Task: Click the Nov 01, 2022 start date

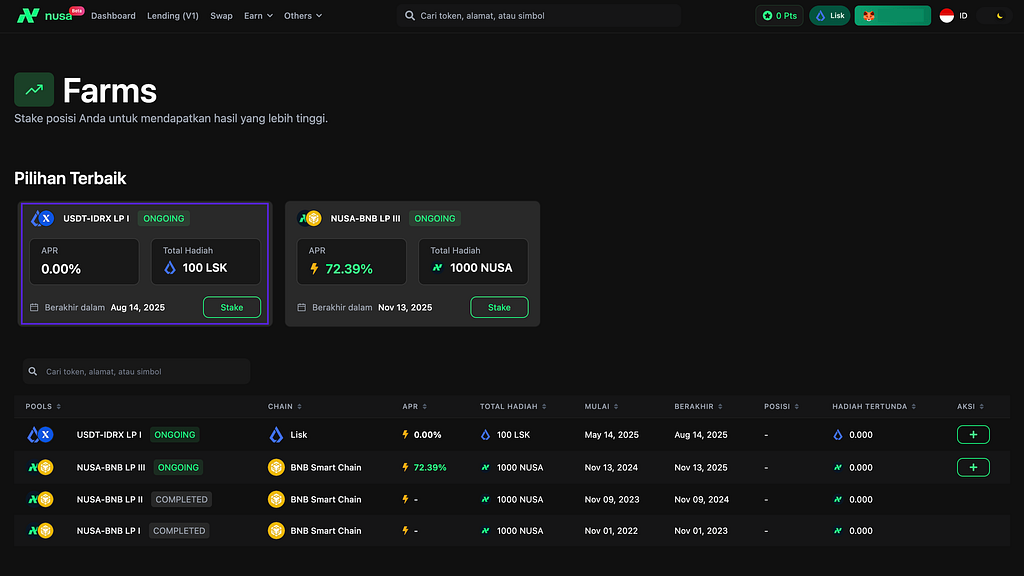Action: [611, 530]
